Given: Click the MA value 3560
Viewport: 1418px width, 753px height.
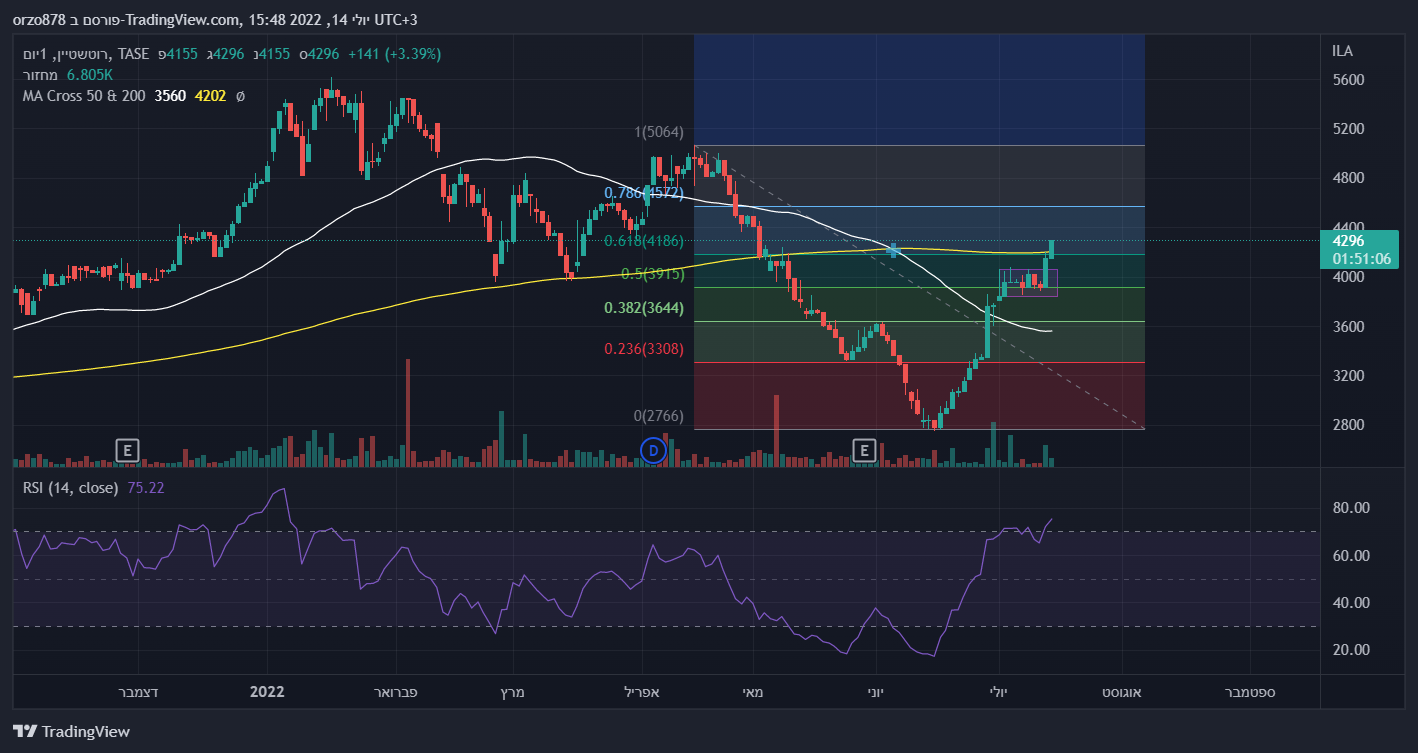Looking at the screenshot, I should (170, 96).
